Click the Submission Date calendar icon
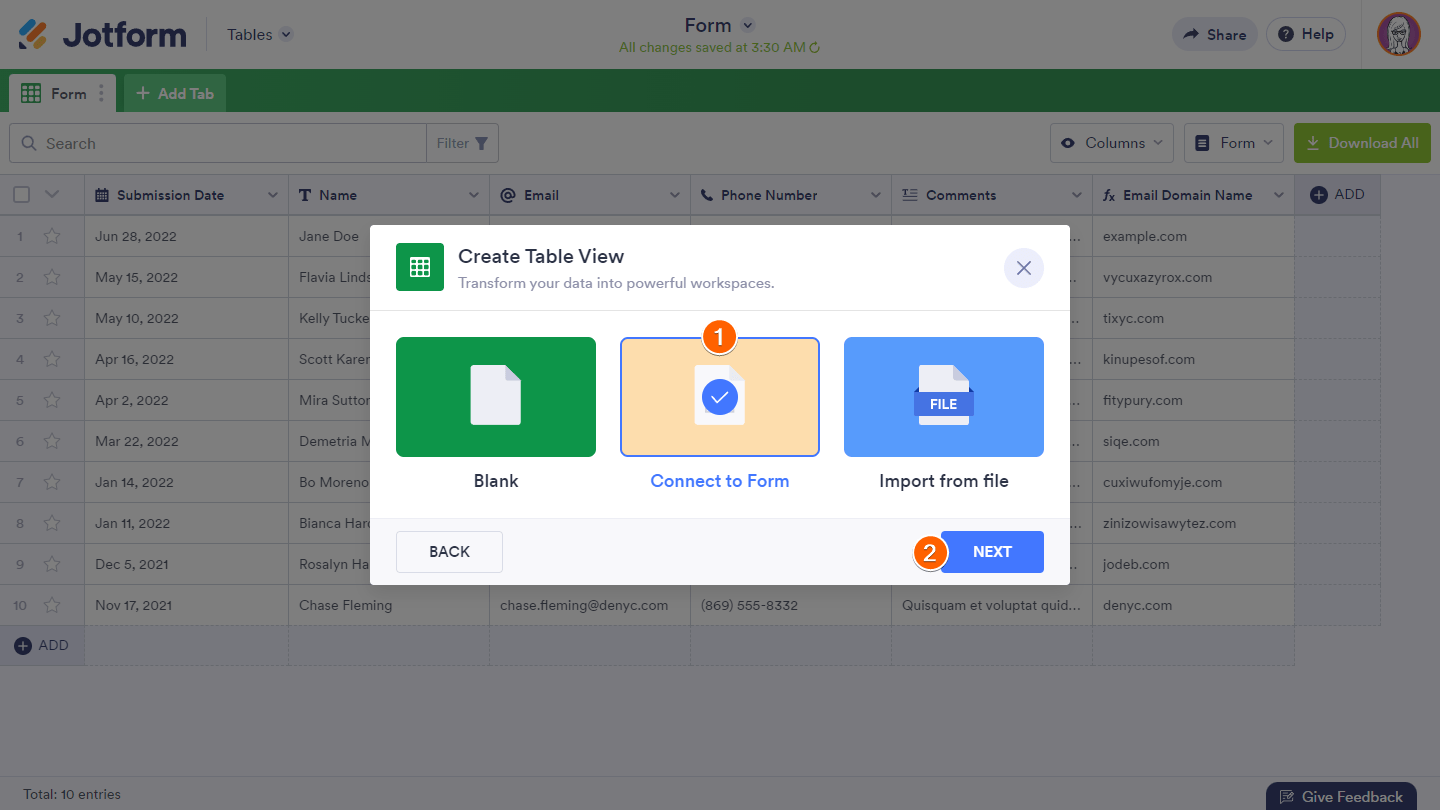 click(x=102, y=195)
